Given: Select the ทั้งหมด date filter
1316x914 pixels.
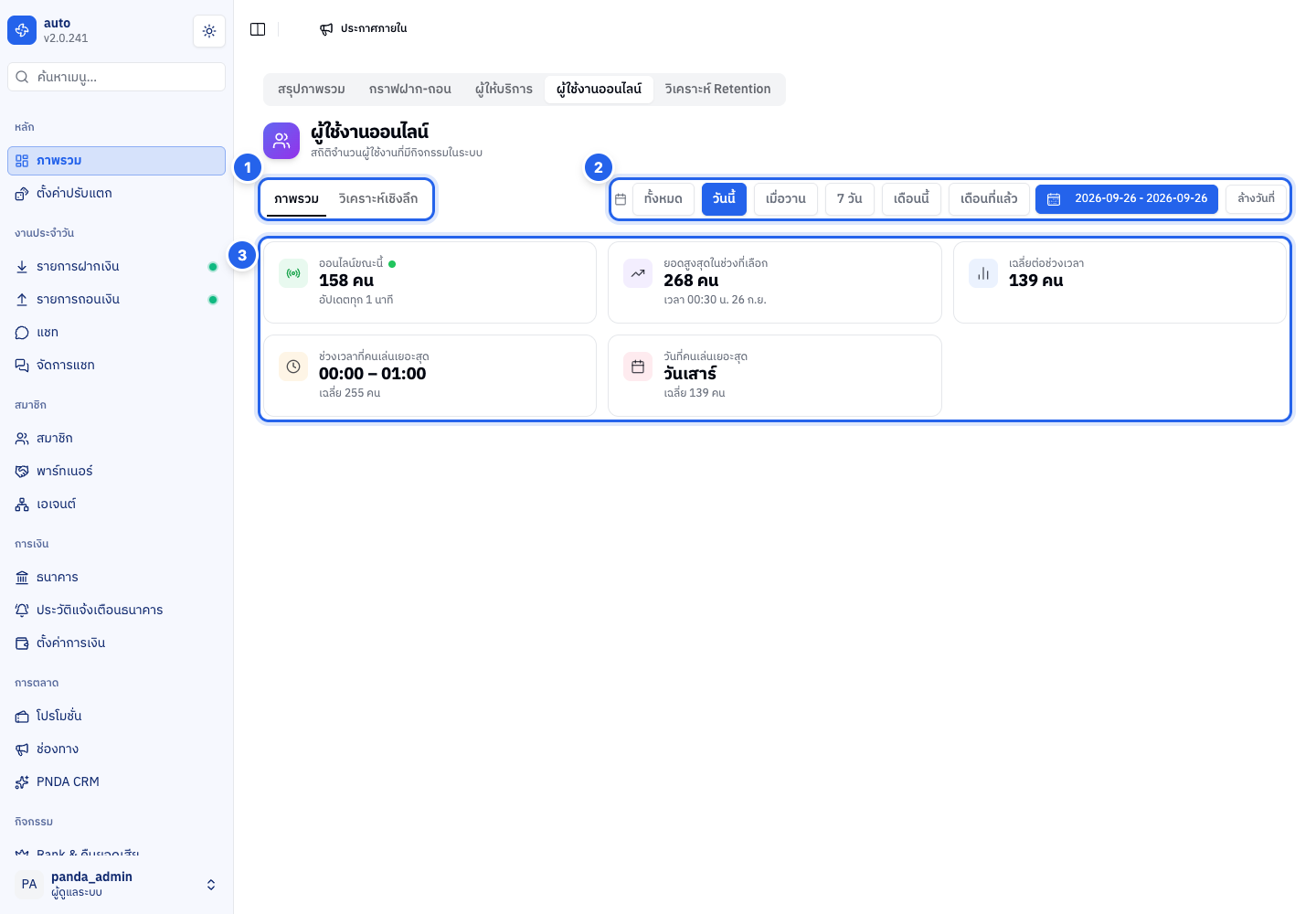Looking at the screenshot, I should (x=663, y=199).
